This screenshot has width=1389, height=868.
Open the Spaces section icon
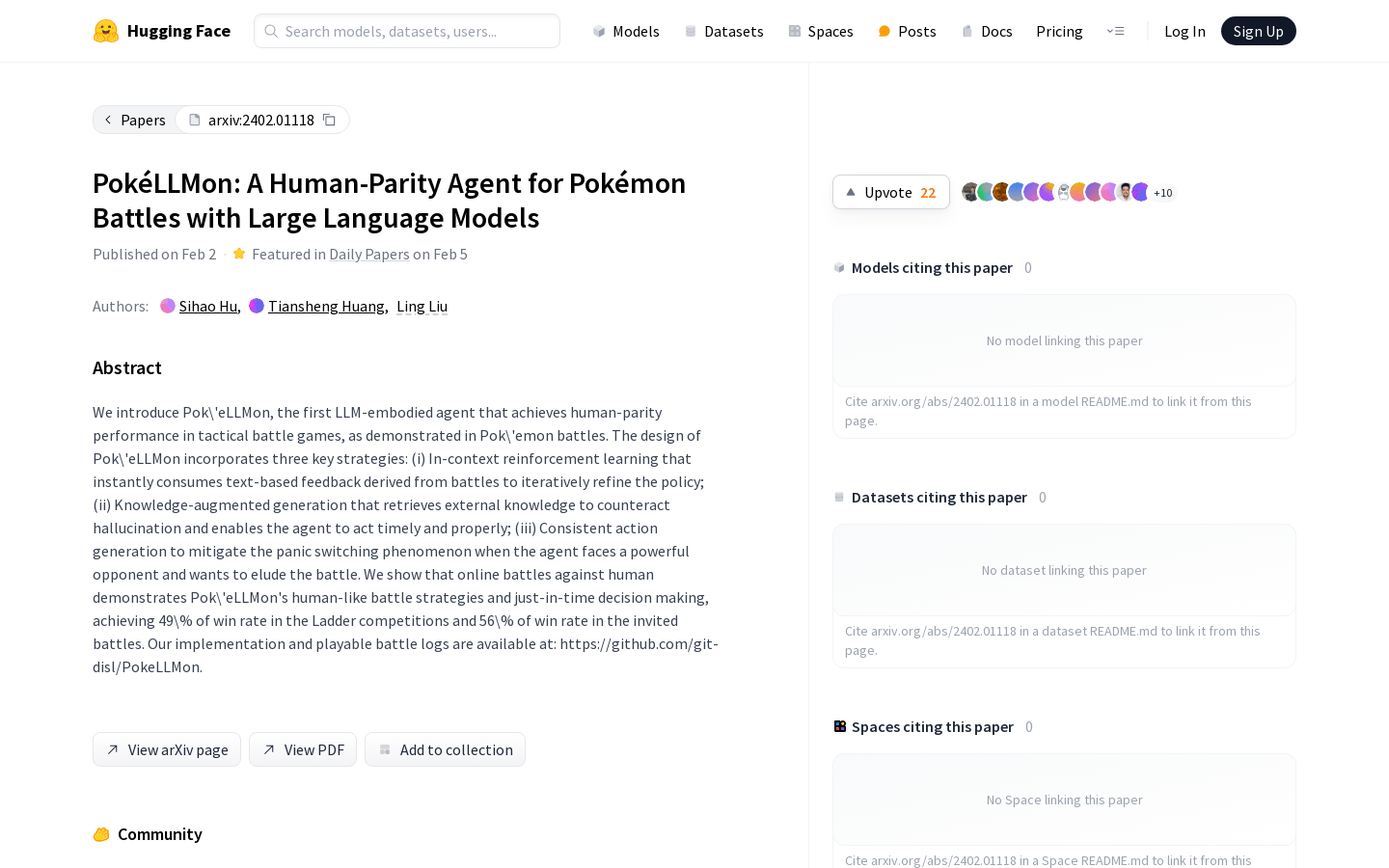(x=794, y=31)
